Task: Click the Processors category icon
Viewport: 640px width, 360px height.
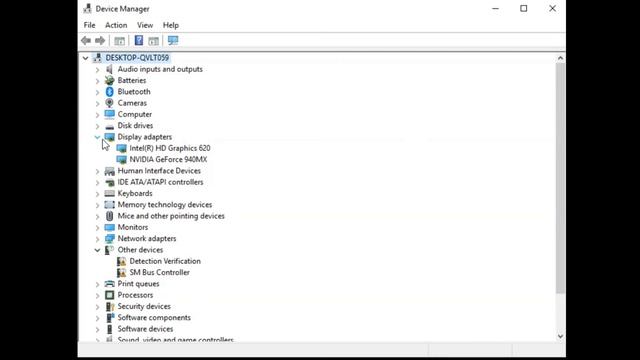Action: pos(109,295)
